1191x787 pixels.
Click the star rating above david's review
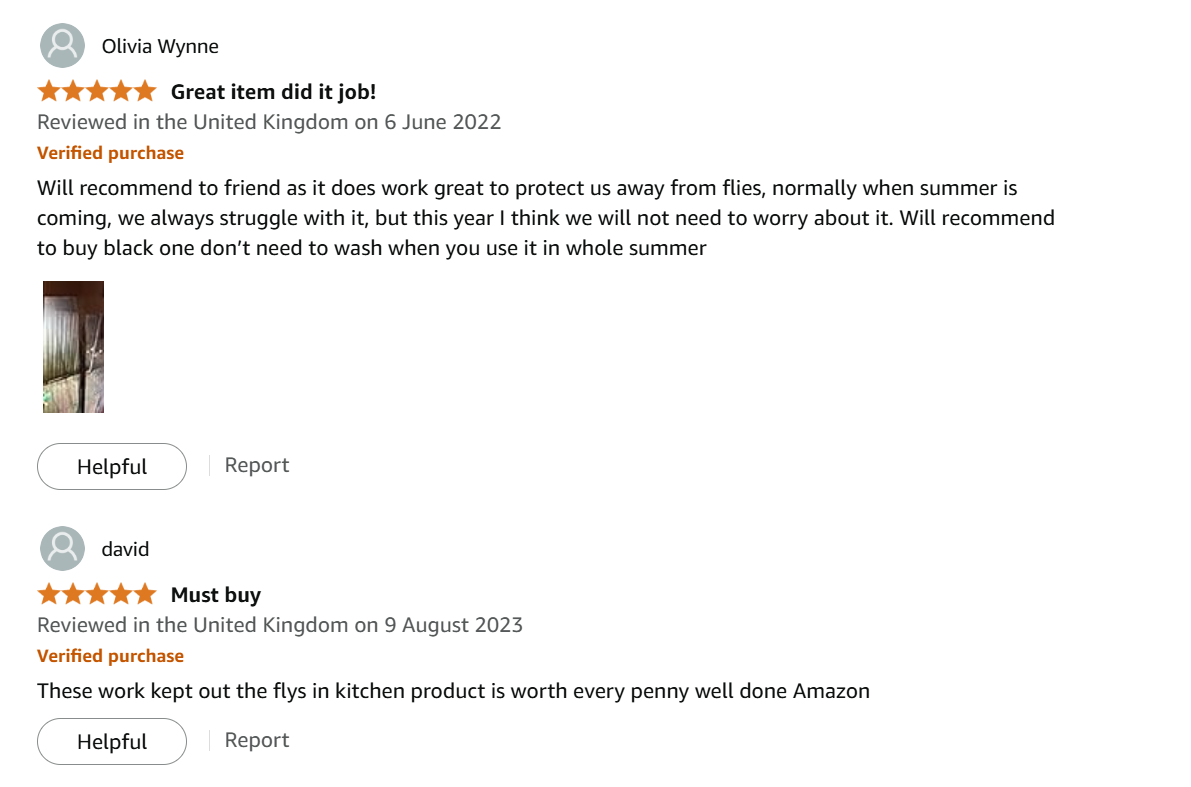tap(97, 595)
